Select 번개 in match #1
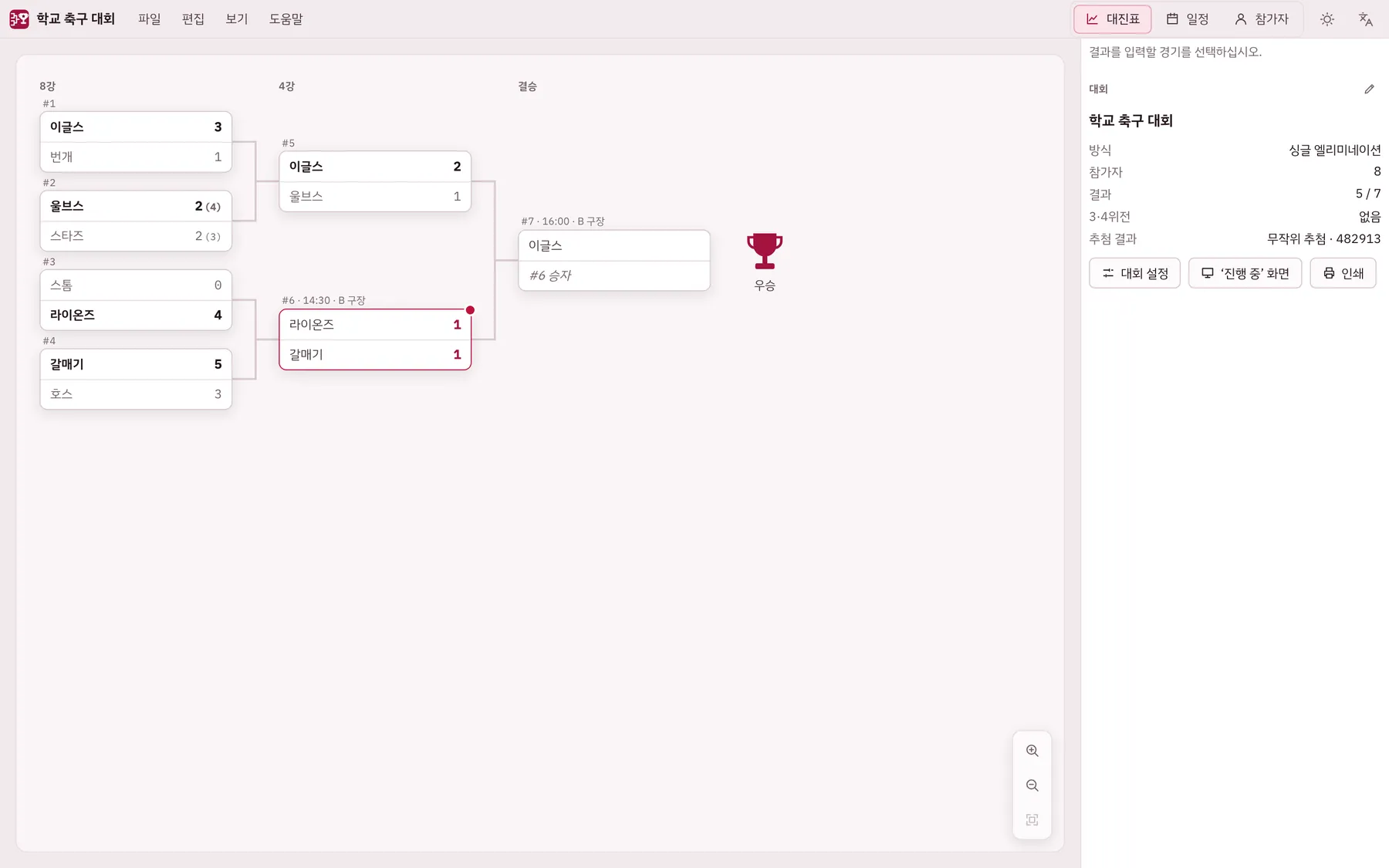Screen dimensions: 1389x868 [x=136, y=157]
